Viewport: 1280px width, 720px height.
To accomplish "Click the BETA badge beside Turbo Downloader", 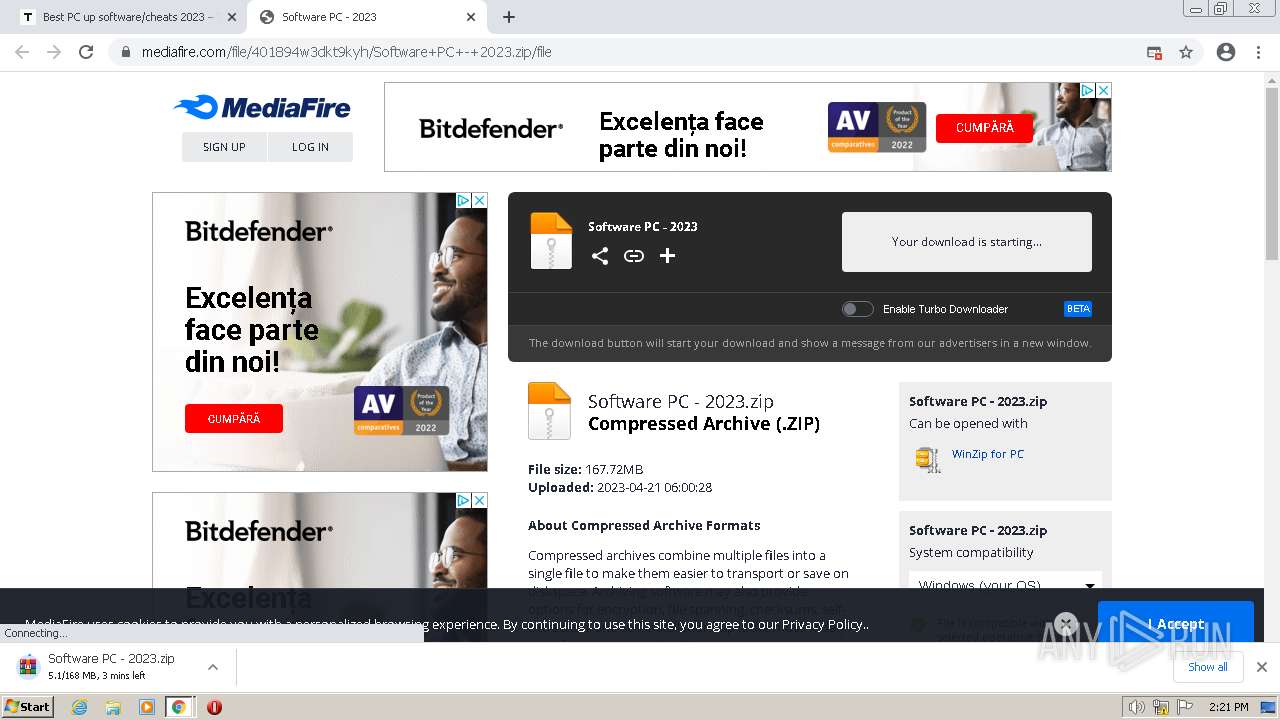I will pyautogui.click(x=1078, y=309).
